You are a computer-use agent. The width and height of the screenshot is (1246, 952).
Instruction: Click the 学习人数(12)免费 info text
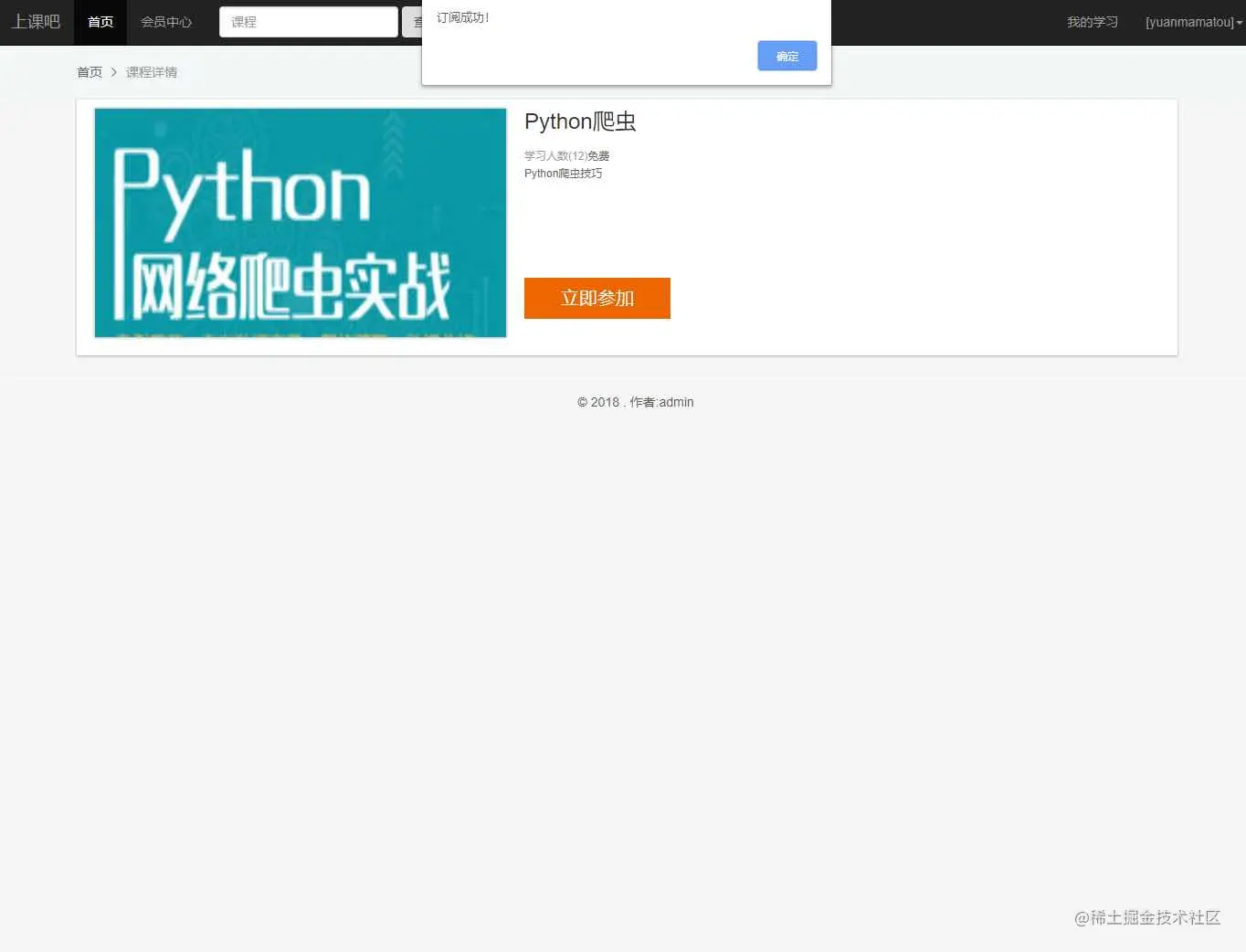click(x=566, y=156)
